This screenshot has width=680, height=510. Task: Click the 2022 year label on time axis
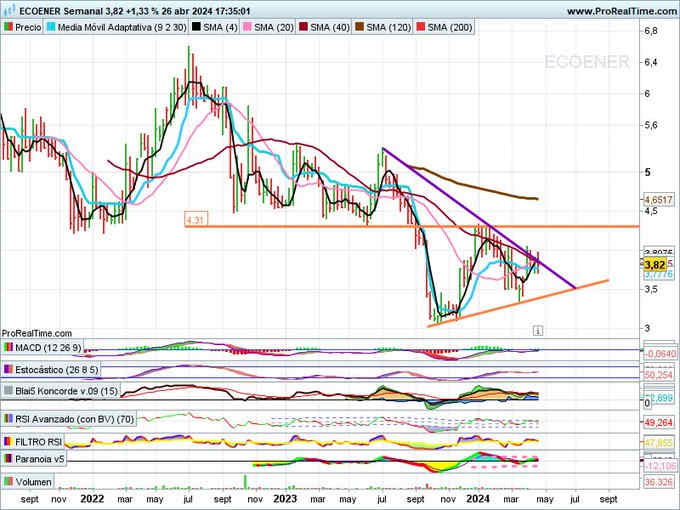[x=92, y=499]
